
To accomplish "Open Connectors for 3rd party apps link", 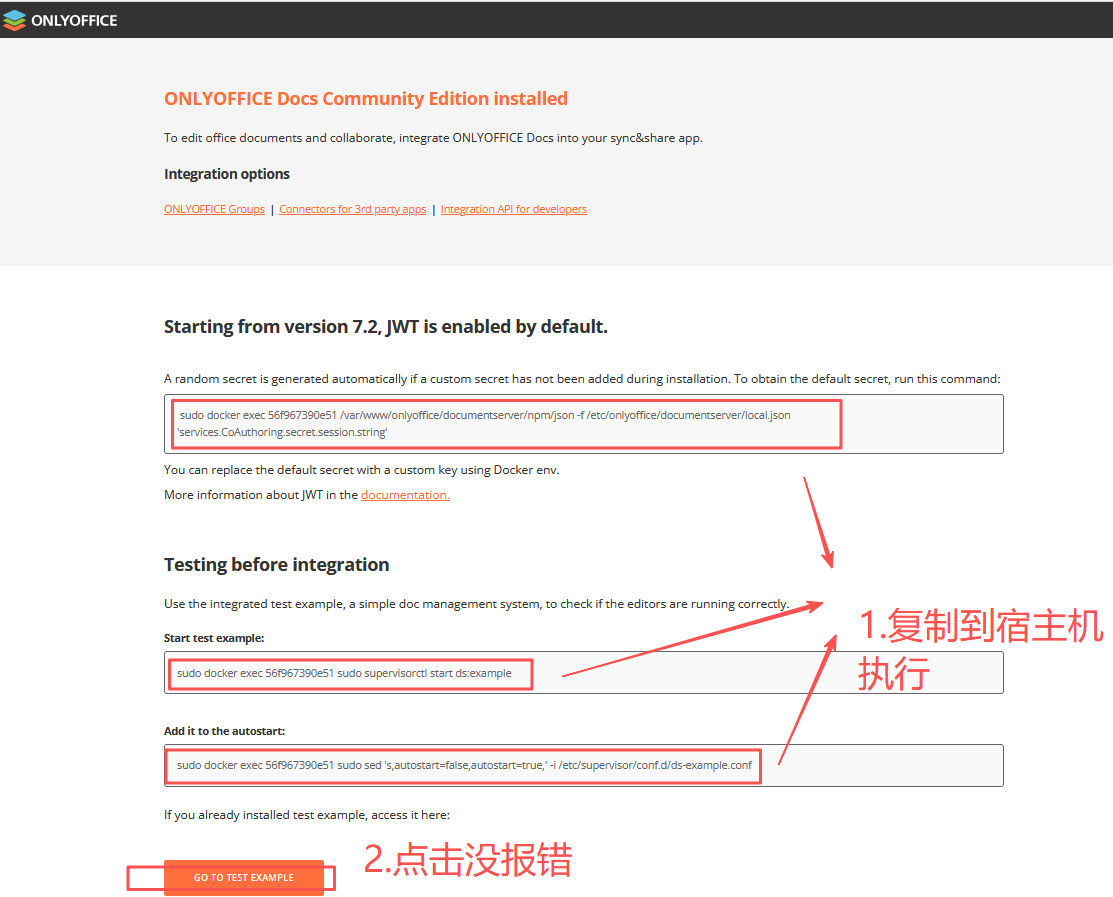I will tap(352, 209).
